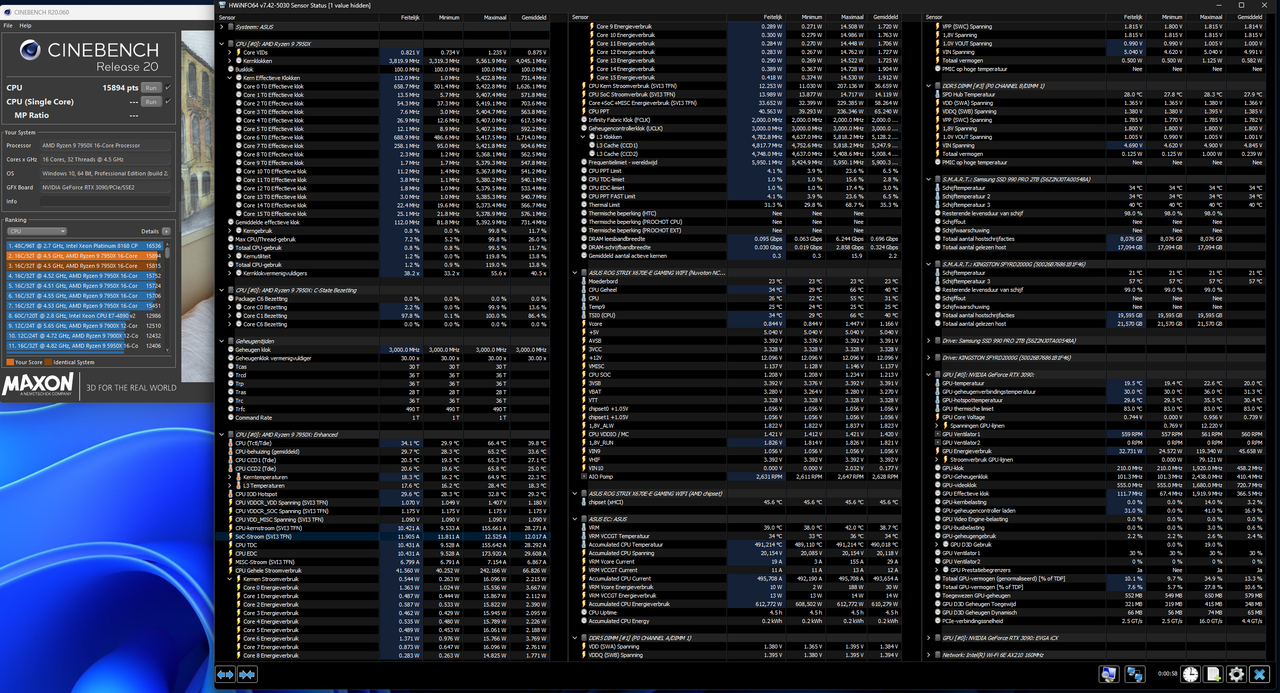Click the Cinebench ranking list scrollbar
Image resolution: width=1280 pixels, height=693 pixels.
167,295
